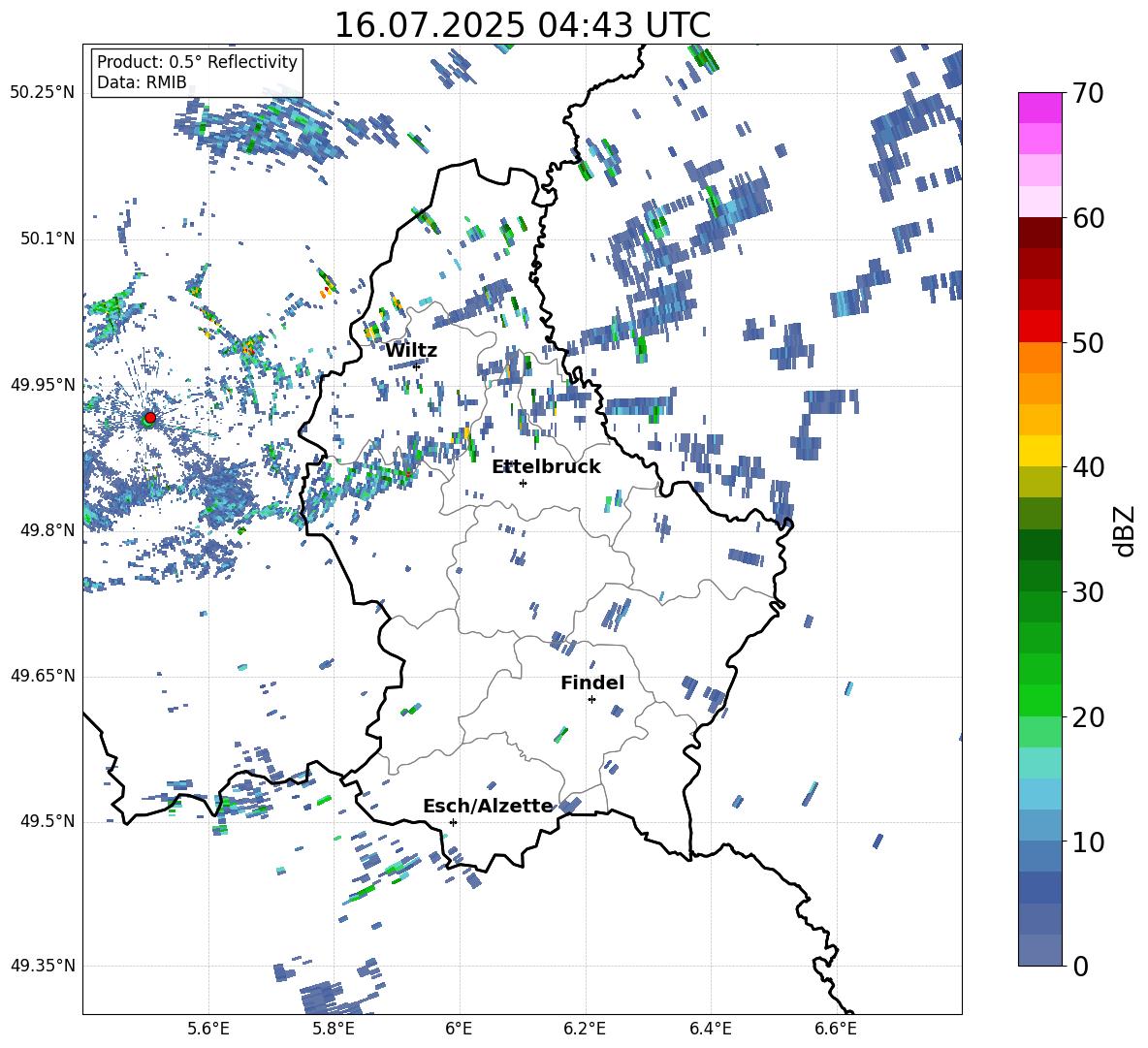
Task: Click the Data: RMIB text
Action: point(142,82)
